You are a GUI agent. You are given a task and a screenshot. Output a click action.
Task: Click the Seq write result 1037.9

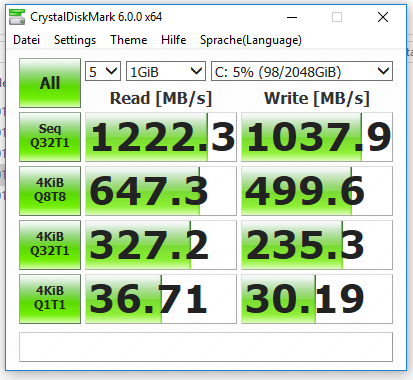(317, 137)
